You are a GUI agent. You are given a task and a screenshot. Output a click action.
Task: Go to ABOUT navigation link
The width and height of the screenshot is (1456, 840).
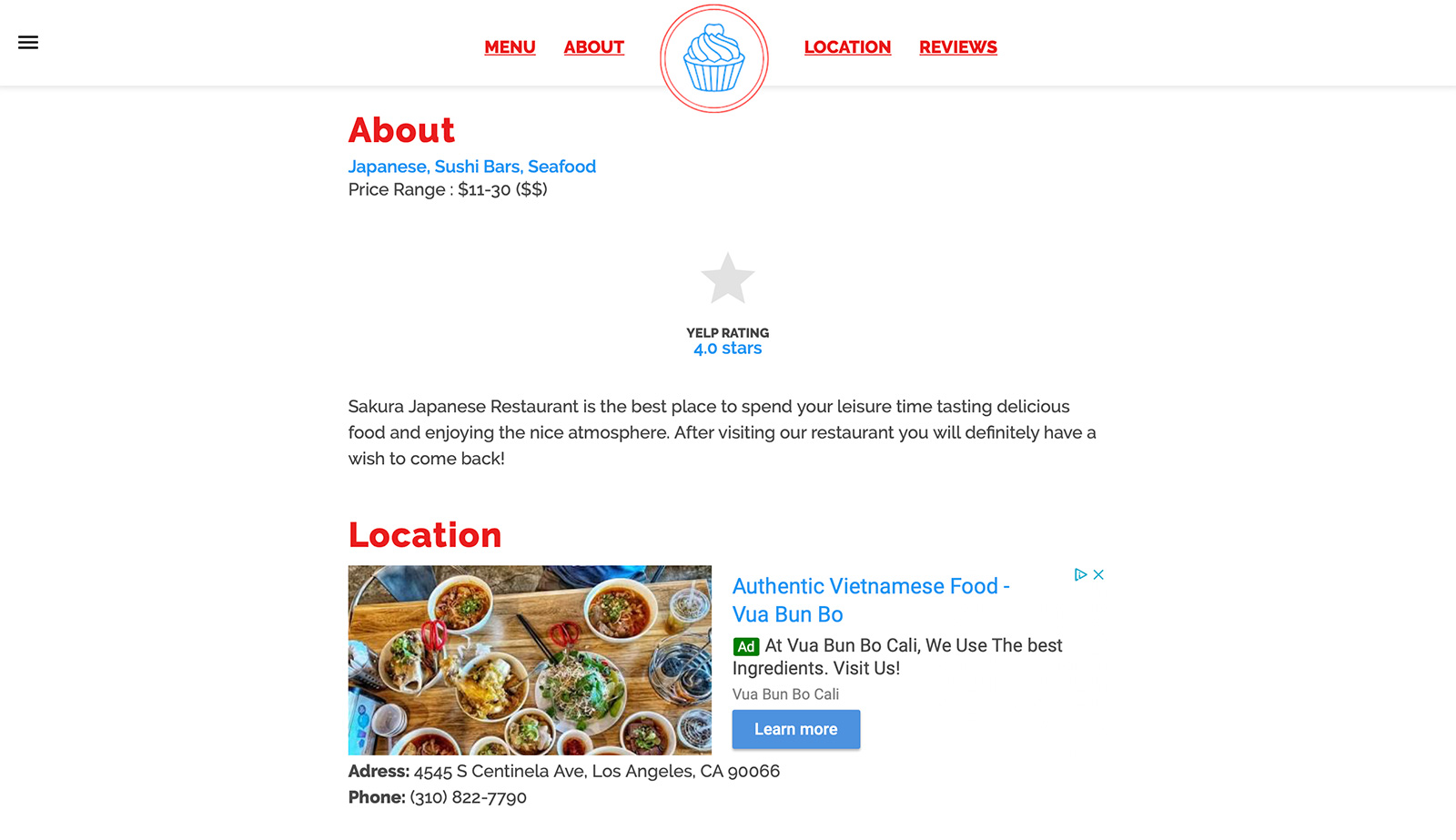(594, 47)
